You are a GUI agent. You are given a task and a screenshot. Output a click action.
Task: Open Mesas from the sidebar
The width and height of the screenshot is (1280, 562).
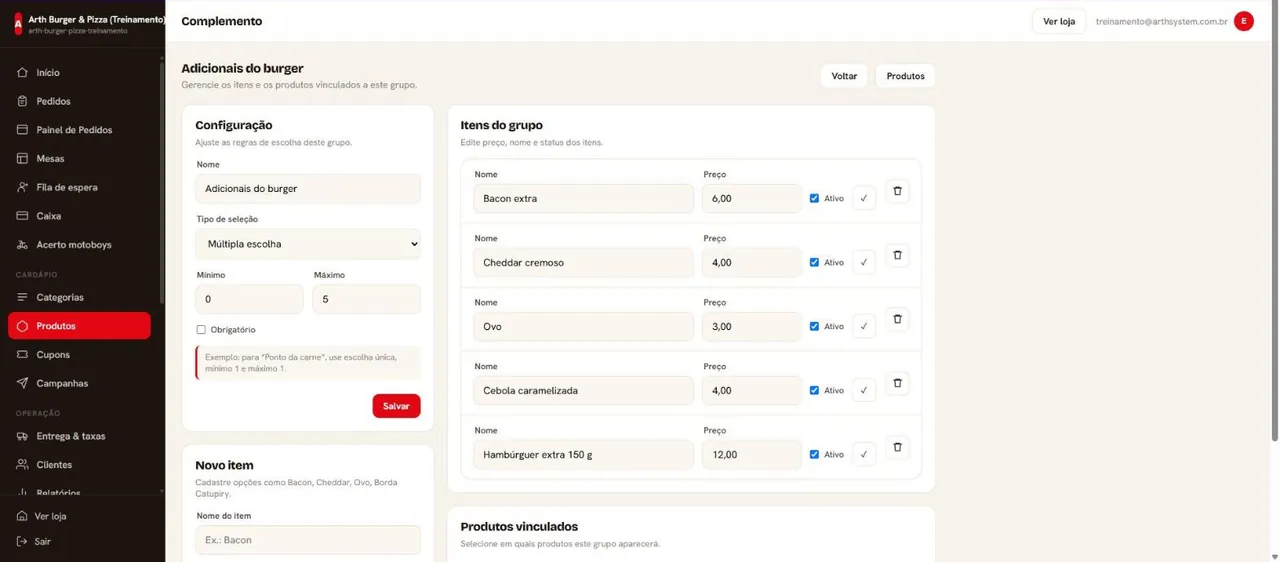79,158
